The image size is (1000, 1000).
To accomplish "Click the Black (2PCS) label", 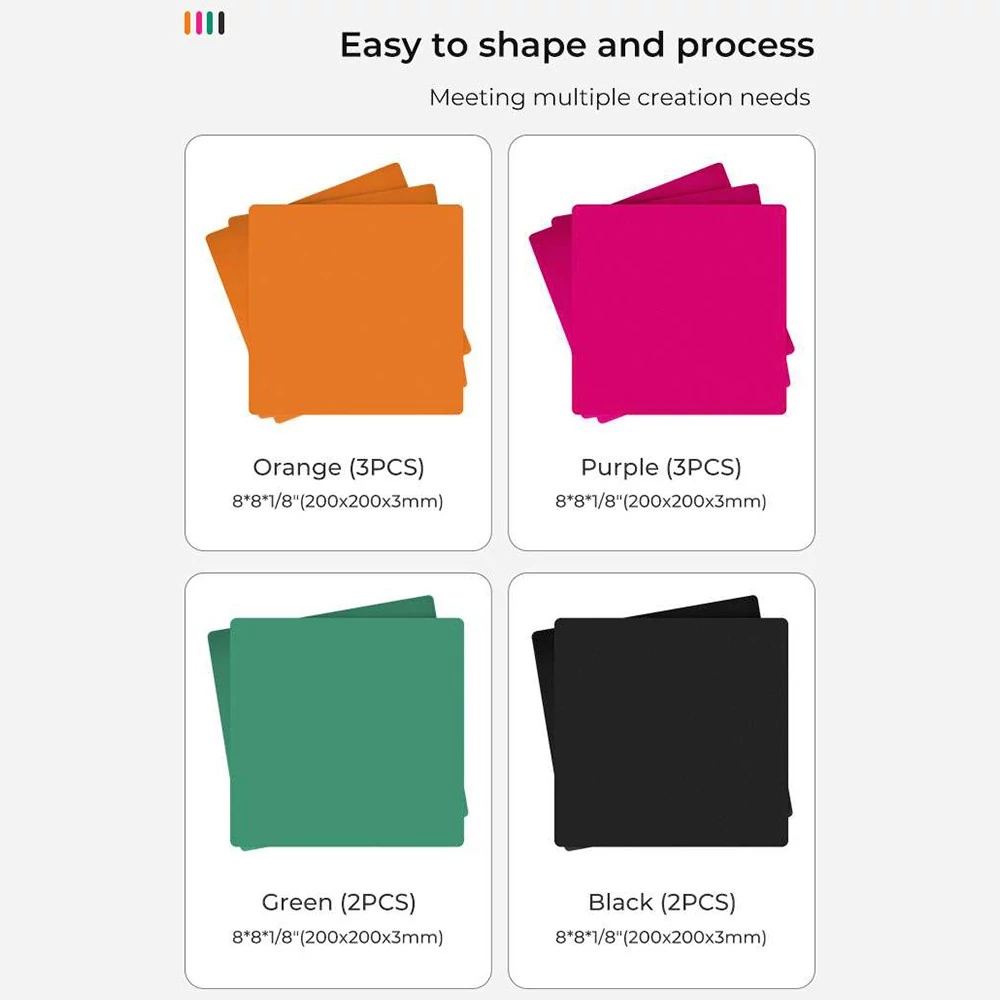I will point(662,902).
